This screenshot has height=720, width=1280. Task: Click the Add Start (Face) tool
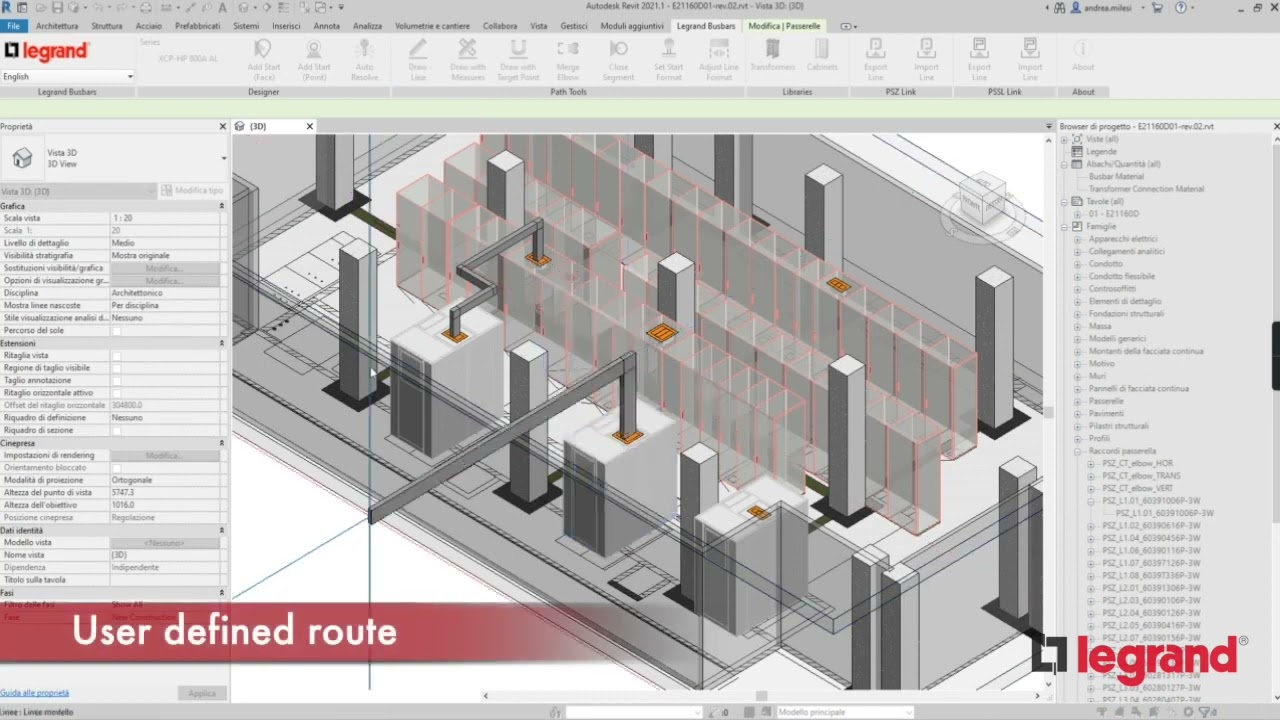click(263, 59)
